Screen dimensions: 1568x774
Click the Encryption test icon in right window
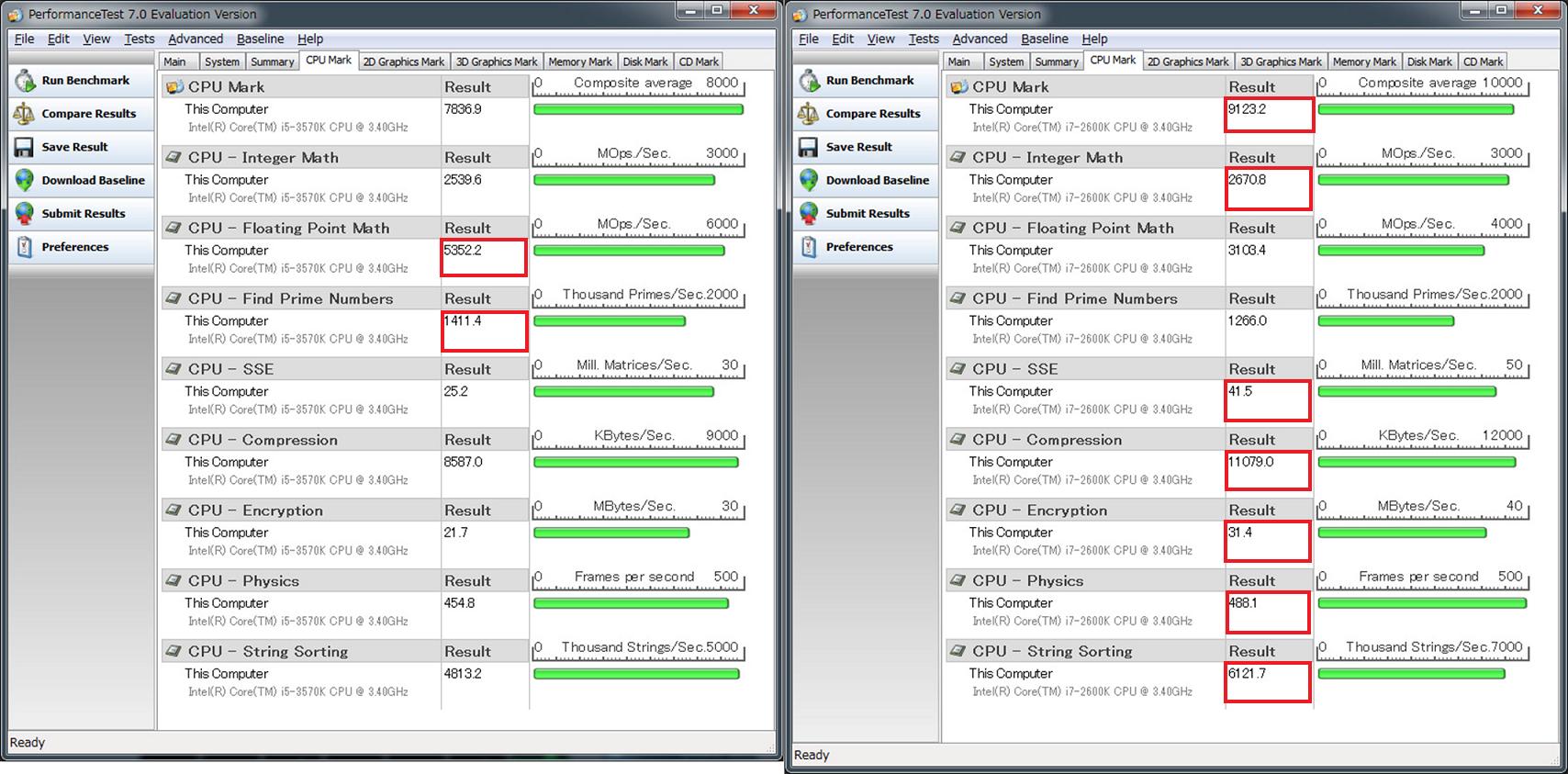[x=958, y=510]
